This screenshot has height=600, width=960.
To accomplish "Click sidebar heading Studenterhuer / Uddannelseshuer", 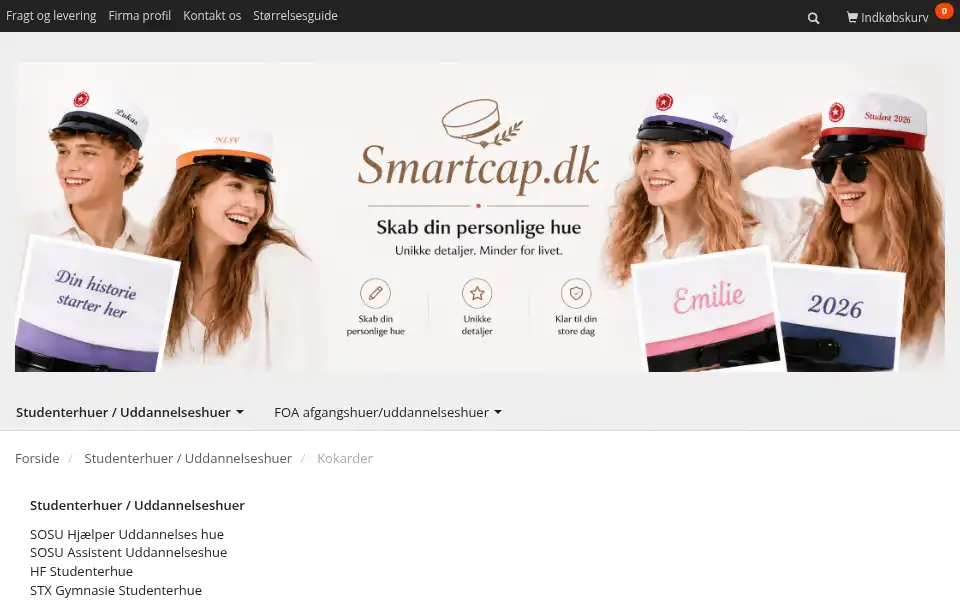I will [x=137, y=505].
